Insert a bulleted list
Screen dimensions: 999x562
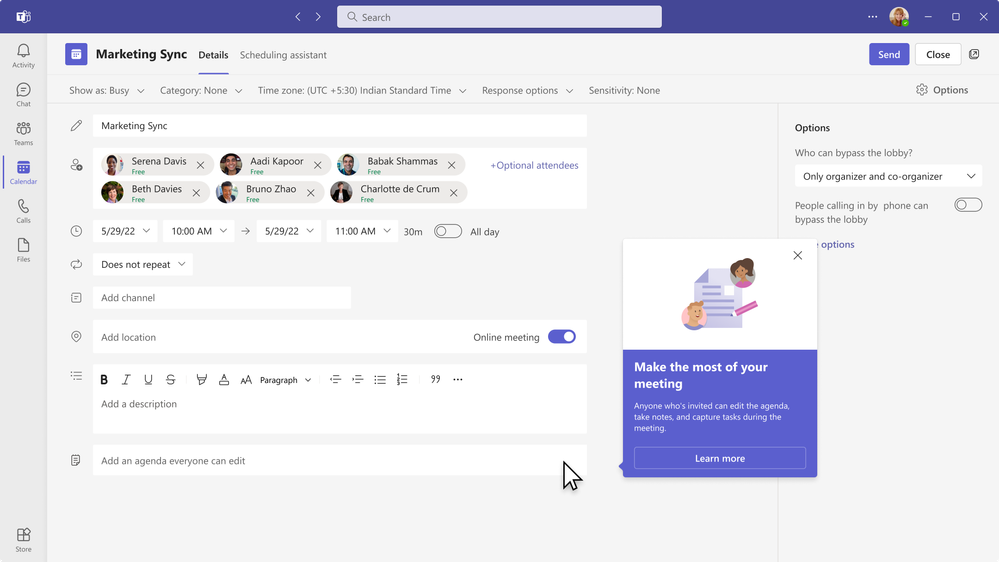[x=380, y=380]
